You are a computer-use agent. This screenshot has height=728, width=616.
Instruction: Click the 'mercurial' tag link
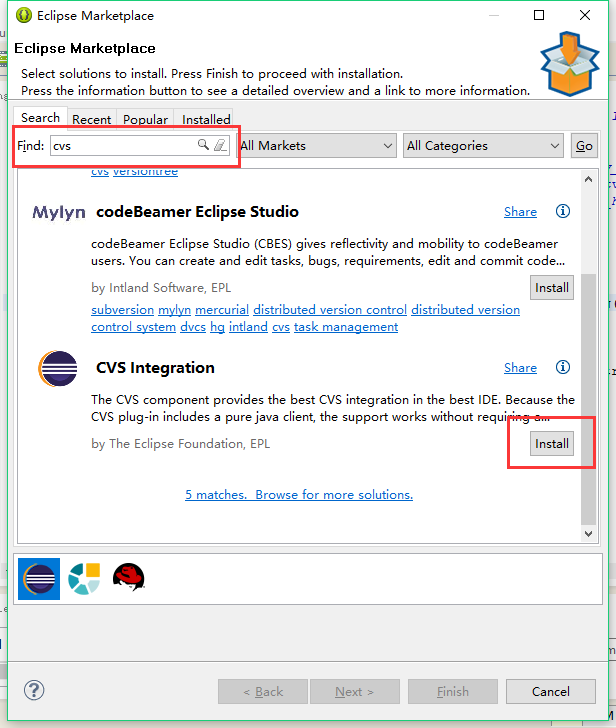tap(222, 310)
